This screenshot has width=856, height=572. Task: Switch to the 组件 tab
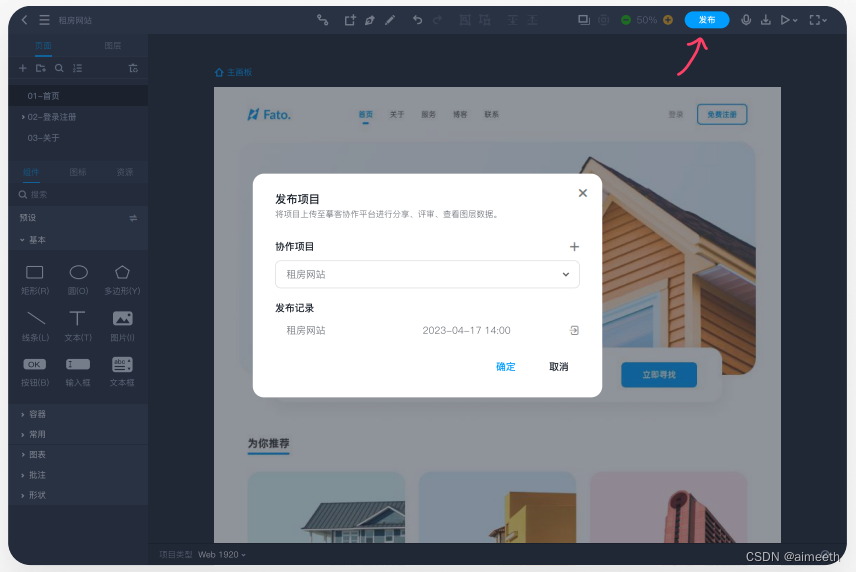click(31, 172)
